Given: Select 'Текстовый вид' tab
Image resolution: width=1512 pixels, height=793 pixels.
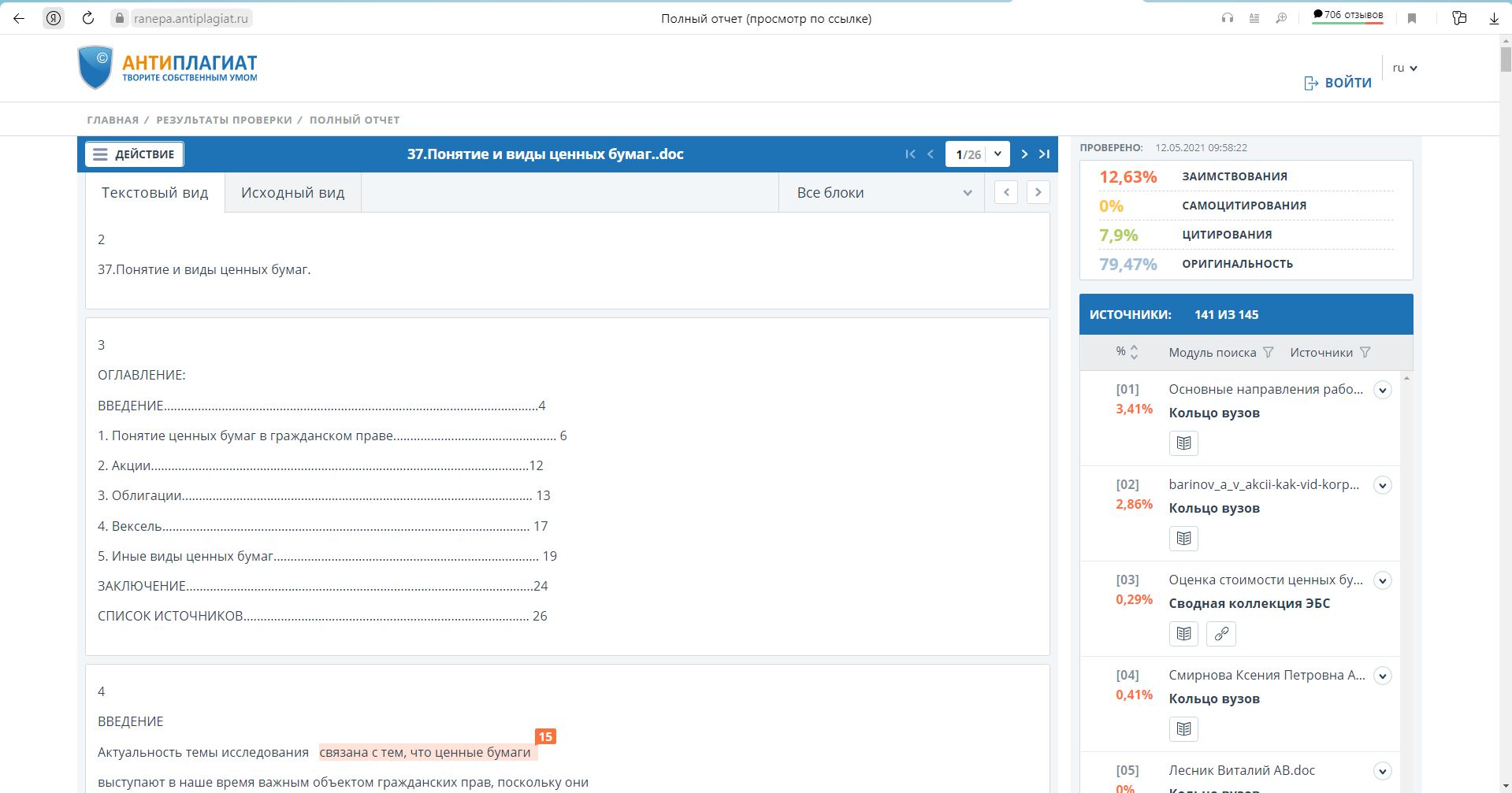Looking at the screenshot, I should [154, 193].
